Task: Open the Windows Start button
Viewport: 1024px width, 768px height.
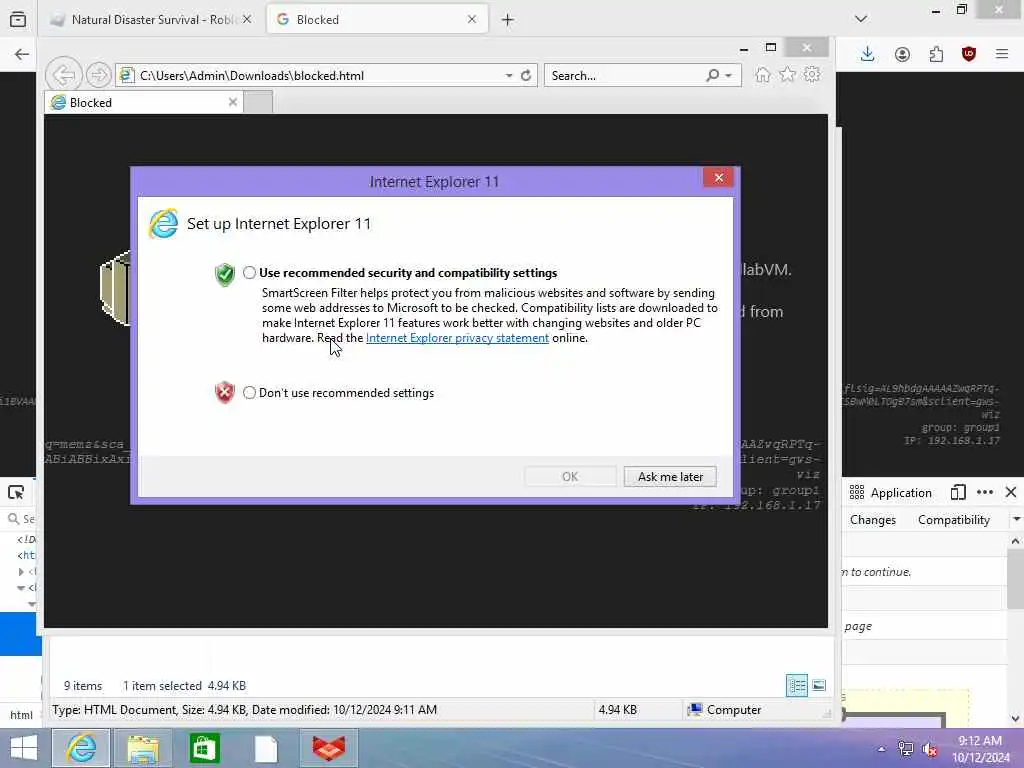Action: click(24, 748)
